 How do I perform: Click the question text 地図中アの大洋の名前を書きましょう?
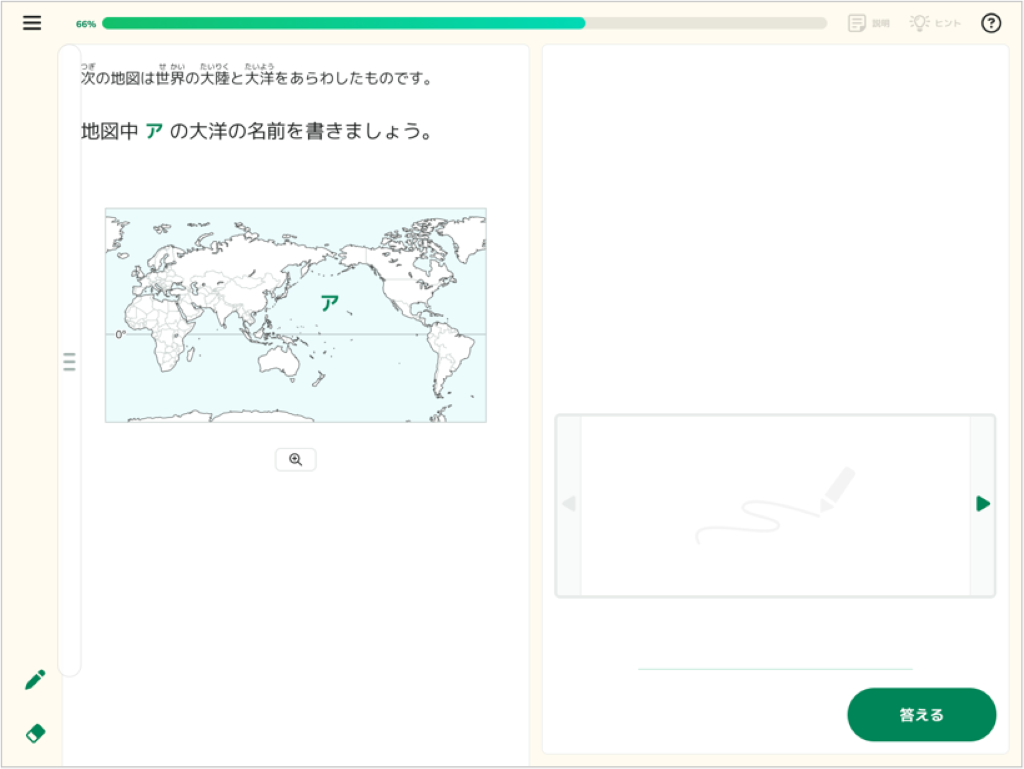[x=256, y=131]
